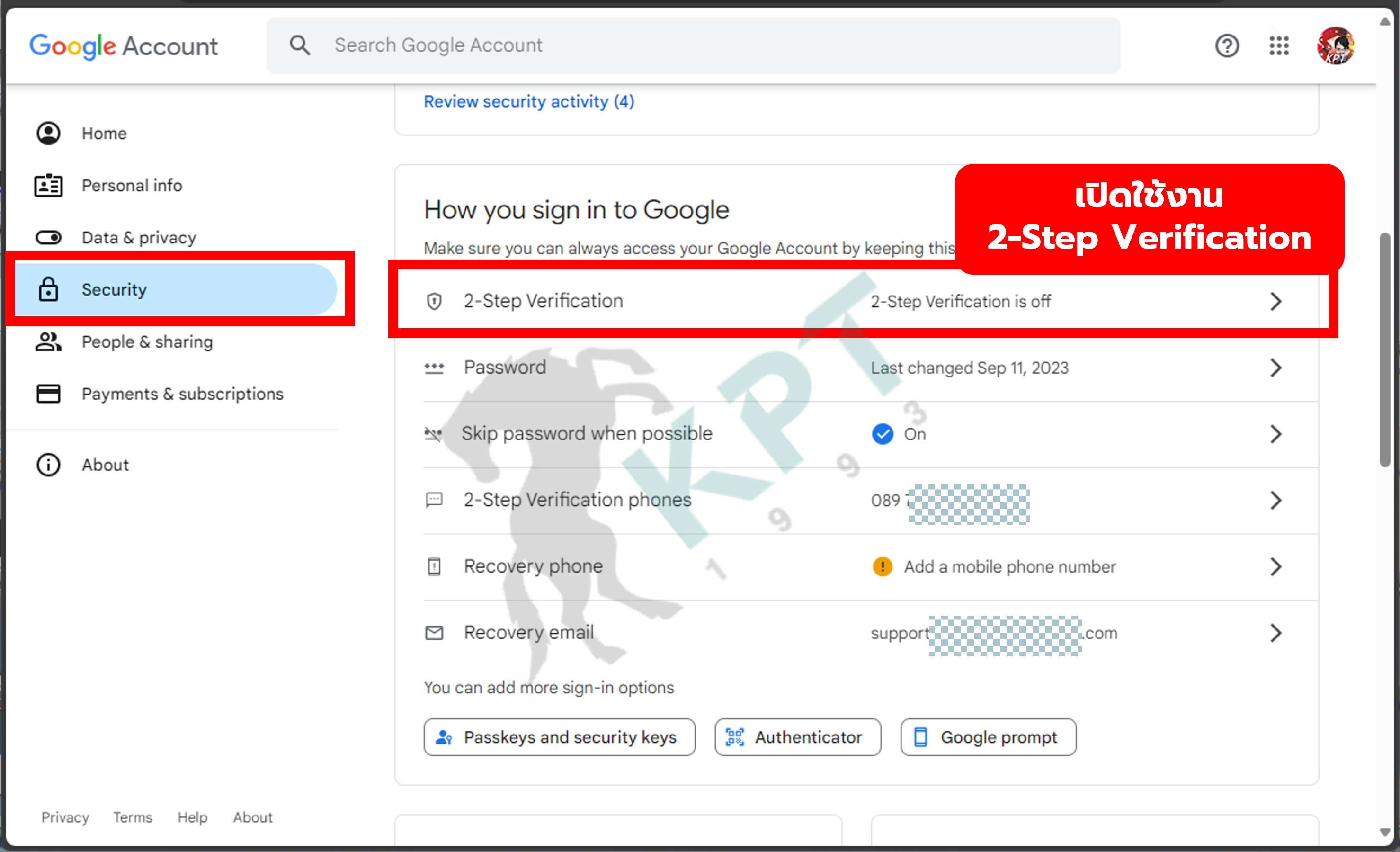The height and width of the screenshot is (852, 1400).
Task: Click the Personal info ID card icon
Action: [x=48, y=185]
